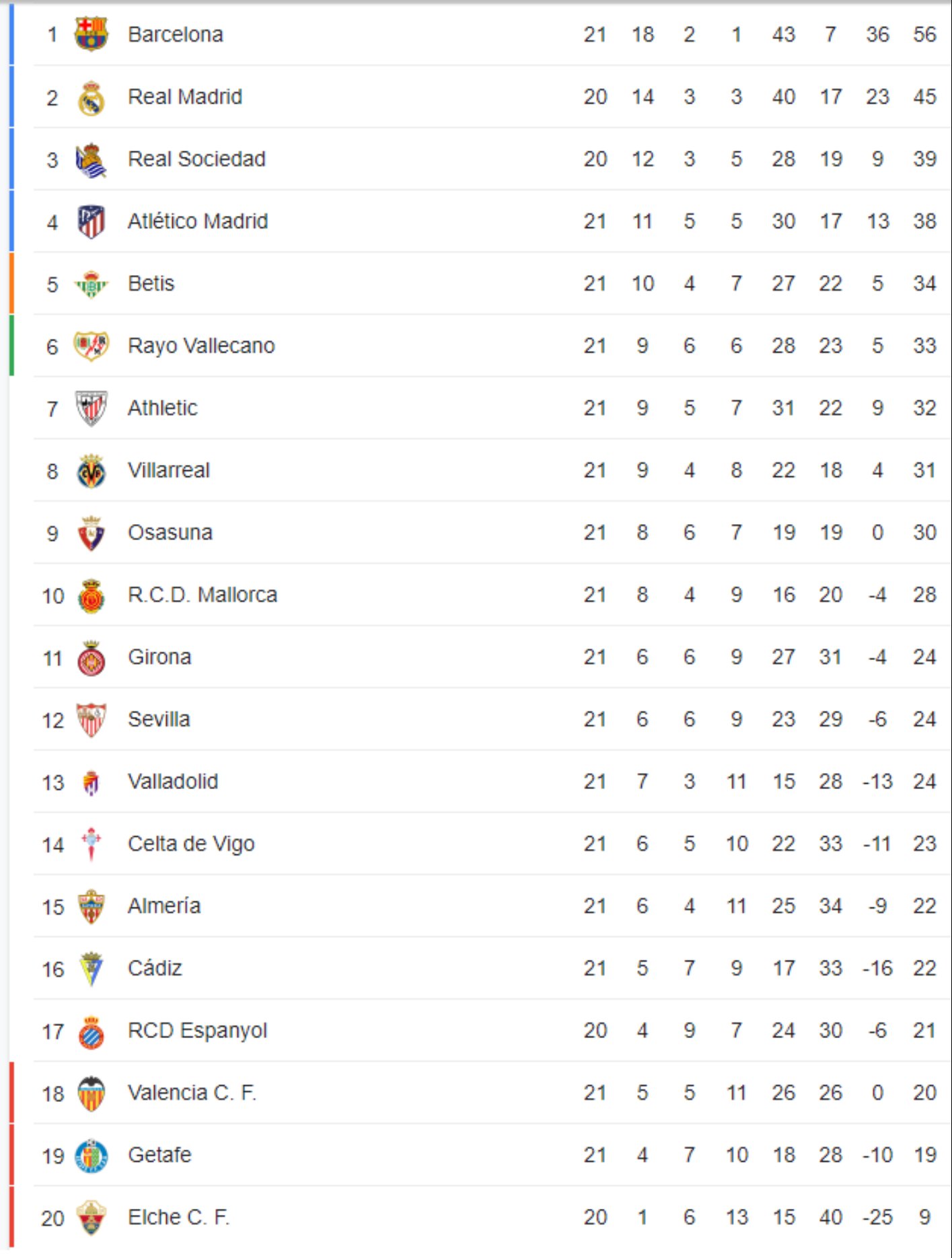Click the Elche C. F. team name

(179, 1217)
